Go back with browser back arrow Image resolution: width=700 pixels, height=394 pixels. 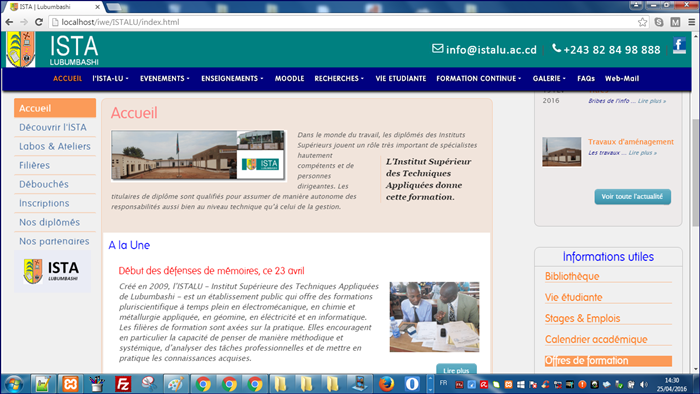[x=9, y=22]
